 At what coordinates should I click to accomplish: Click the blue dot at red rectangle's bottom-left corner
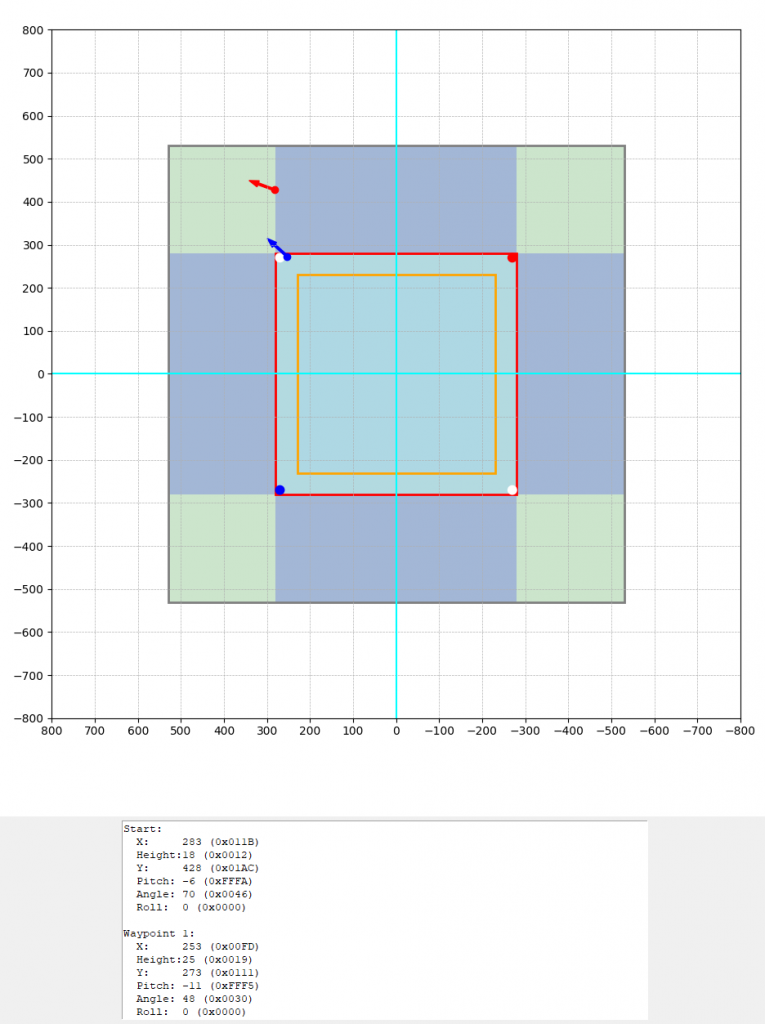(x=280, y=490)
